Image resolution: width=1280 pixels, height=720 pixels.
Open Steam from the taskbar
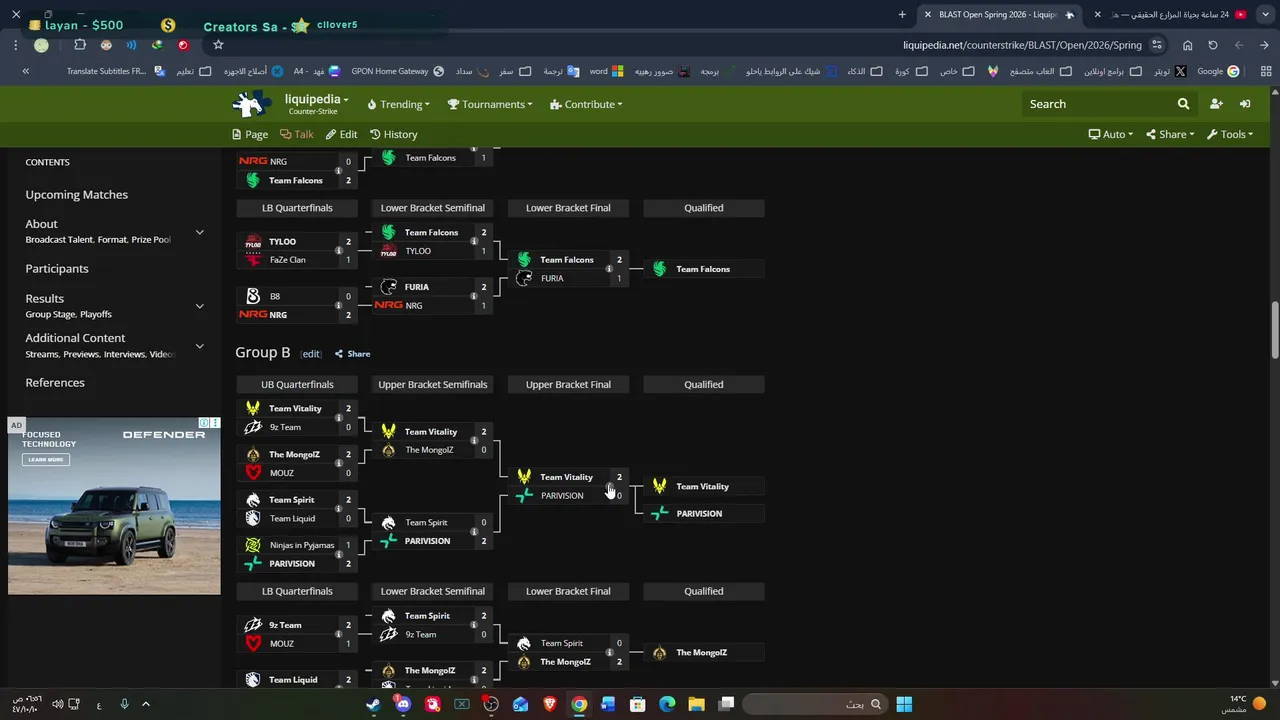(373, 704)
